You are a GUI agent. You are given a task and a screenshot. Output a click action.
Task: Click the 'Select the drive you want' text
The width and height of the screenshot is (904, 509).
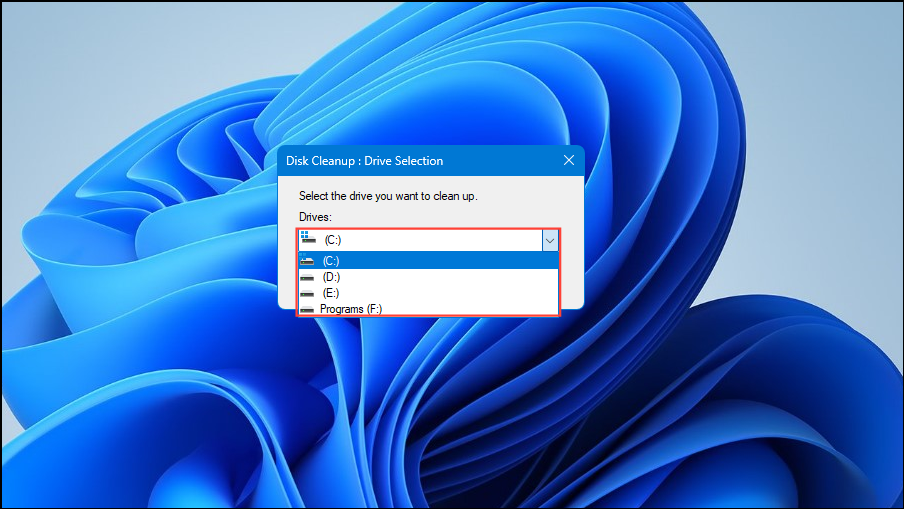coord(388,196)
